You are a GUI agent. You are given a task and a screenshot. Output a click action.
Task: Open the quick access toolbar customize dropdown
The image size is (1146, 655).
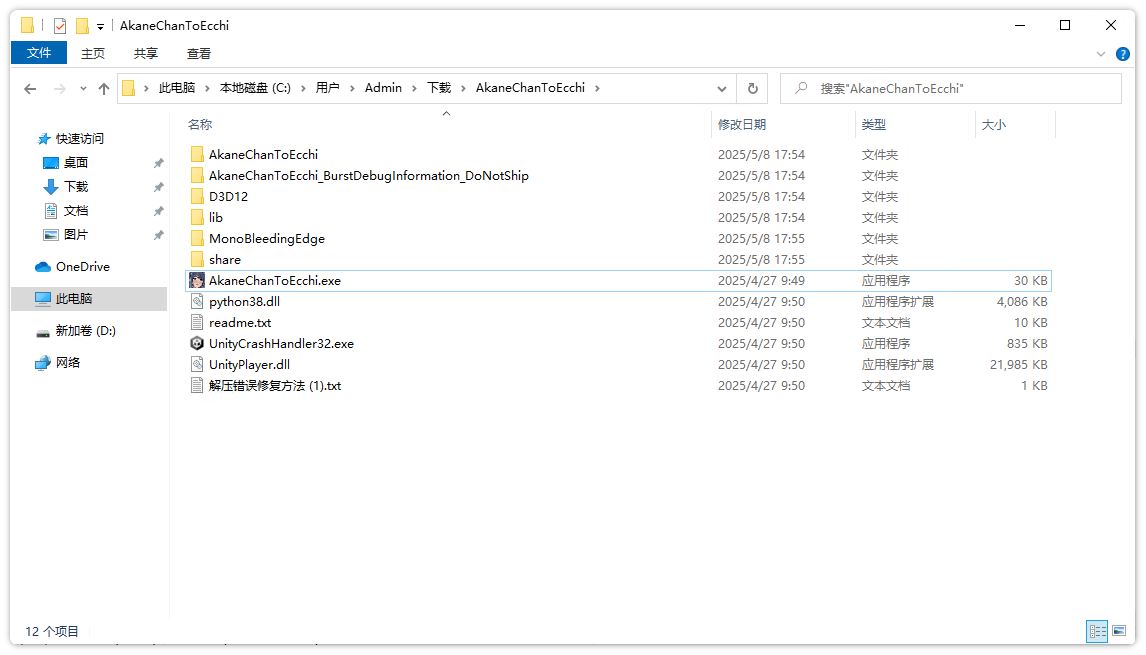[100, 26]
